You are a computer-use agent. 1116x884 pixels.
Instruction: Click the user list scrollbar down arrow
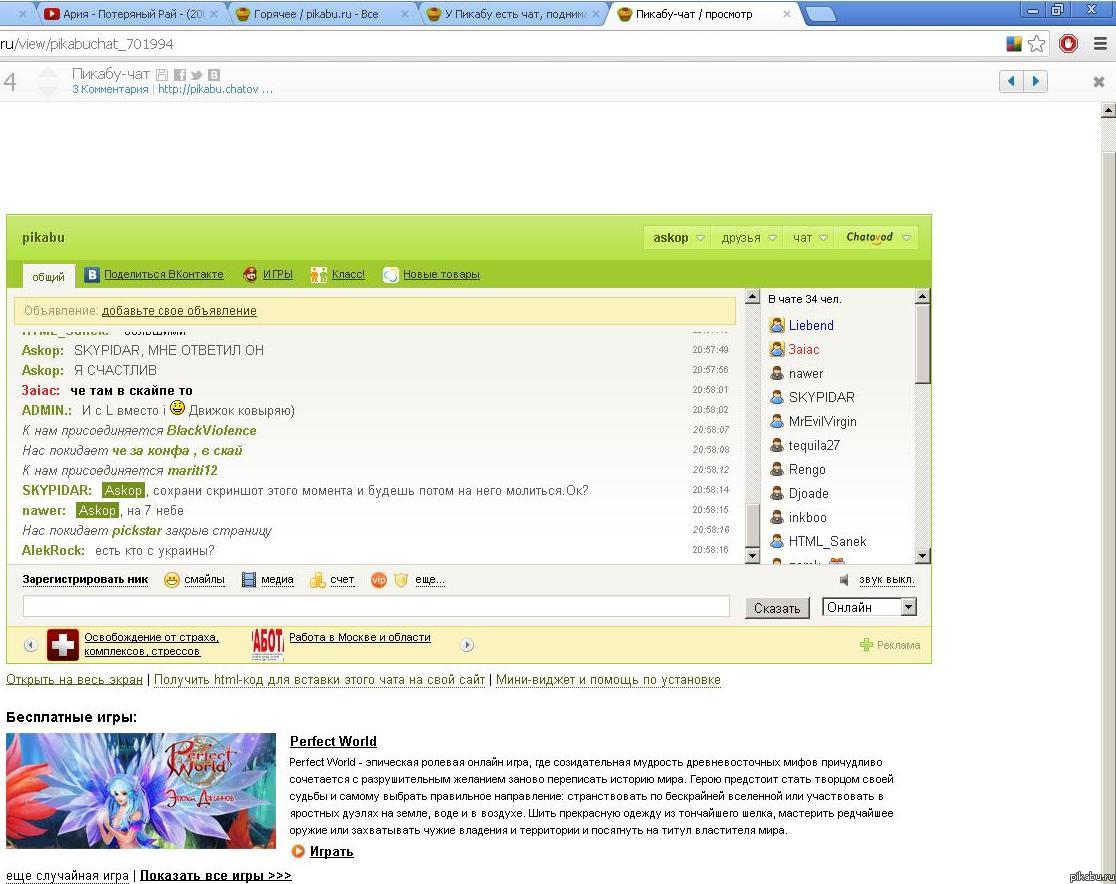[x=922, y=555]
